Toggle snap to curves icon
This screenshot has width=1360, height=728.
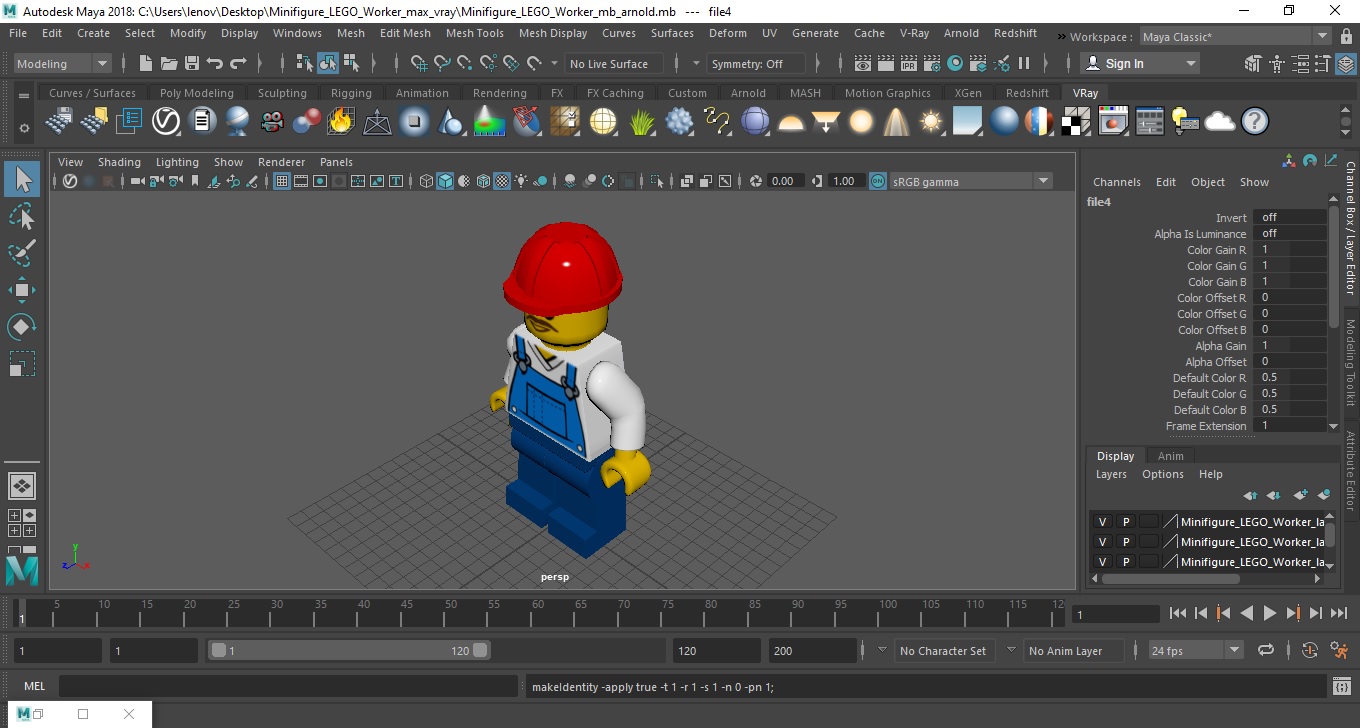pos(443,64)
